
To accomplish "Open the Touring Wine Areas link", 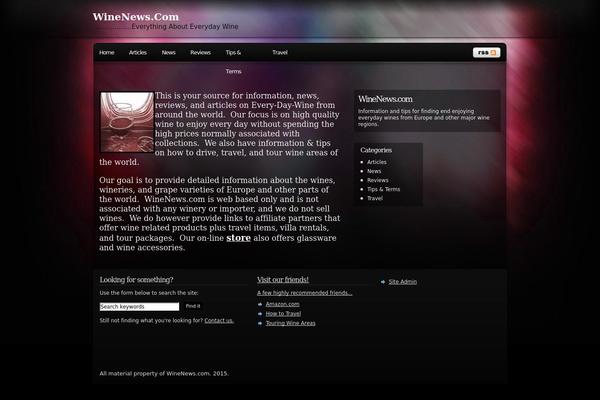I will click(x=290, y=323).
